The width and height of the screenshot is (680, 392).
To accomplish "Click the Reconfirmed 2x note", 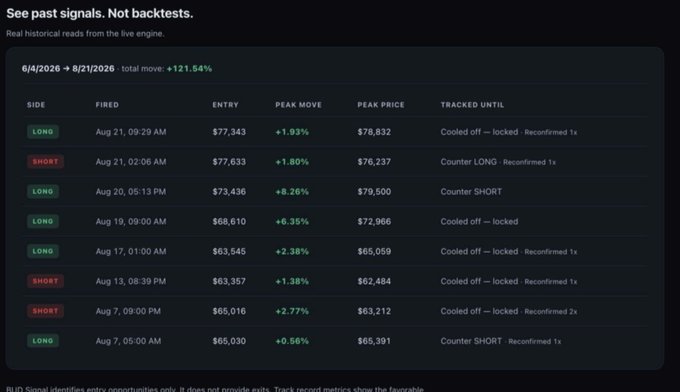I will (x=551, y=312).
